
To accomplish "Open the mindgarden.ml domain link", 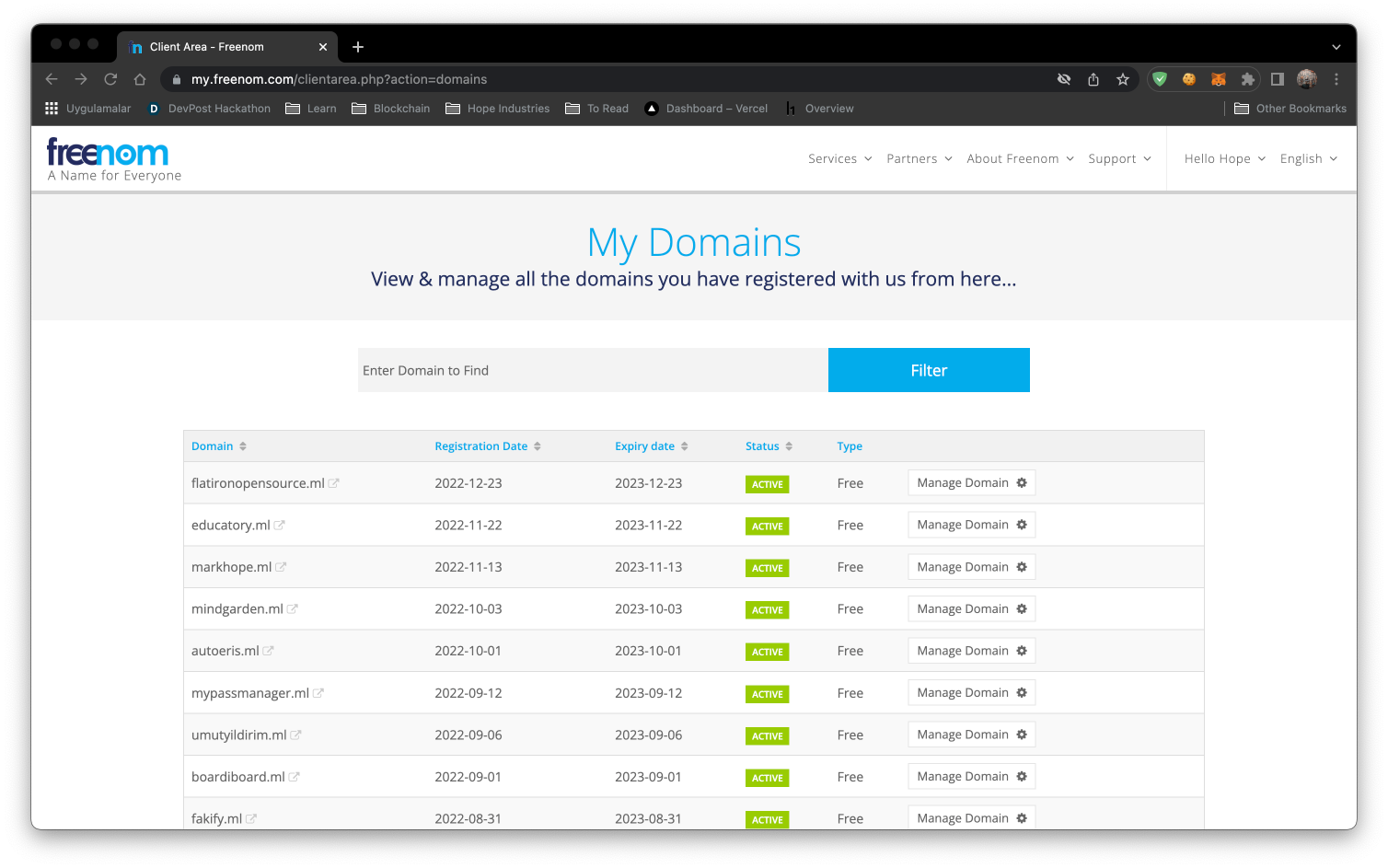I will click(x=237, y=608).
